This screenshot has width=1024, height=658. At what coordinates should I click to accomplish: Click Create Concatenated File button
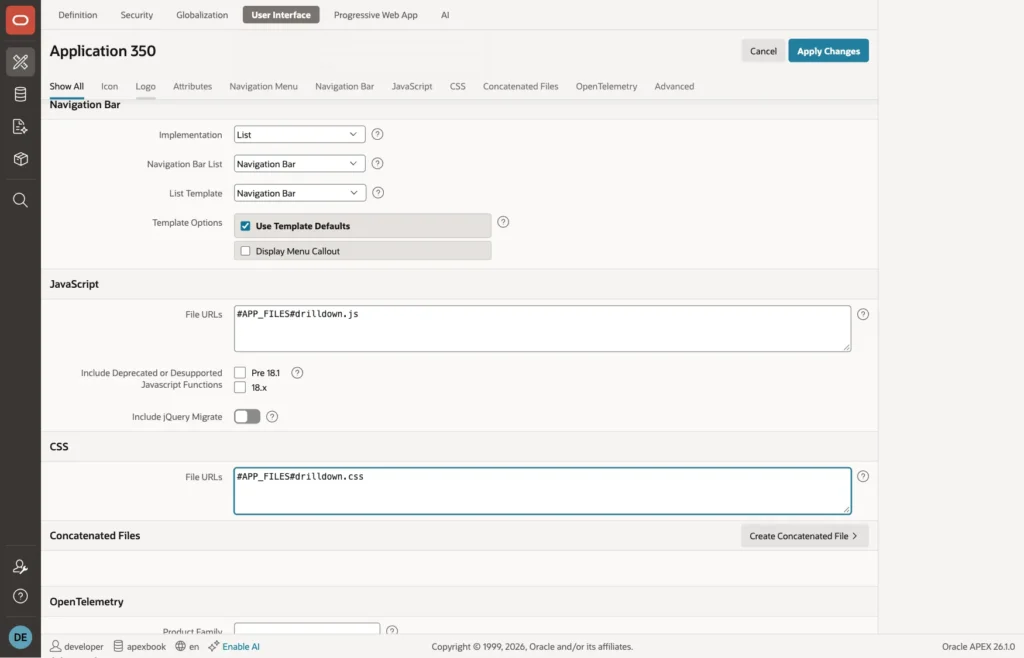[804, 536]
